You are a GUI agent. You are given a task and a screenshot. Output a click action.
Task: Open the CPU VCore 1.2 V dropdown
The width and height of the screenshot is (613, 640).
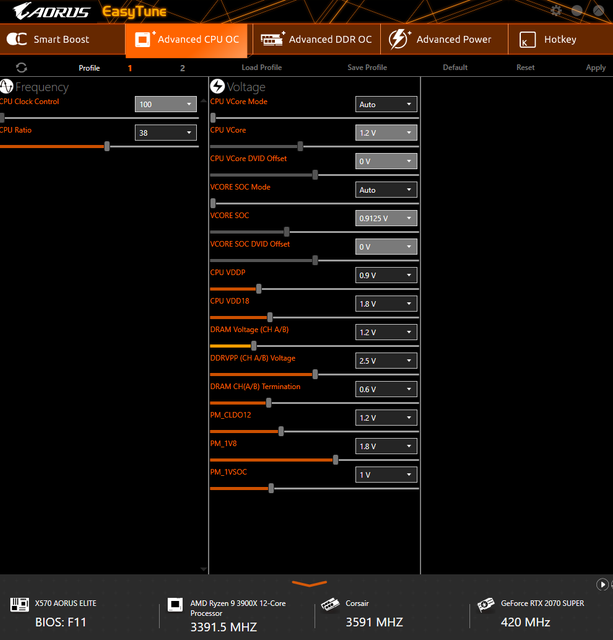(386, 133)
